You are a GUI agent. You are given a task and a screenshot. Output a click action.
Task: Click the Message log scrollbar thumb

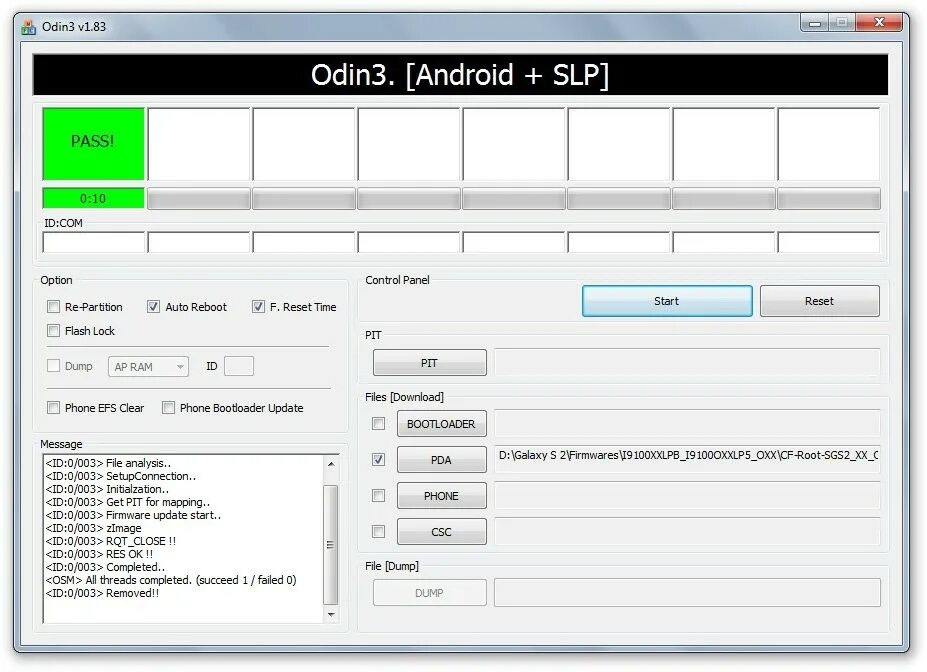coord(331,544)
